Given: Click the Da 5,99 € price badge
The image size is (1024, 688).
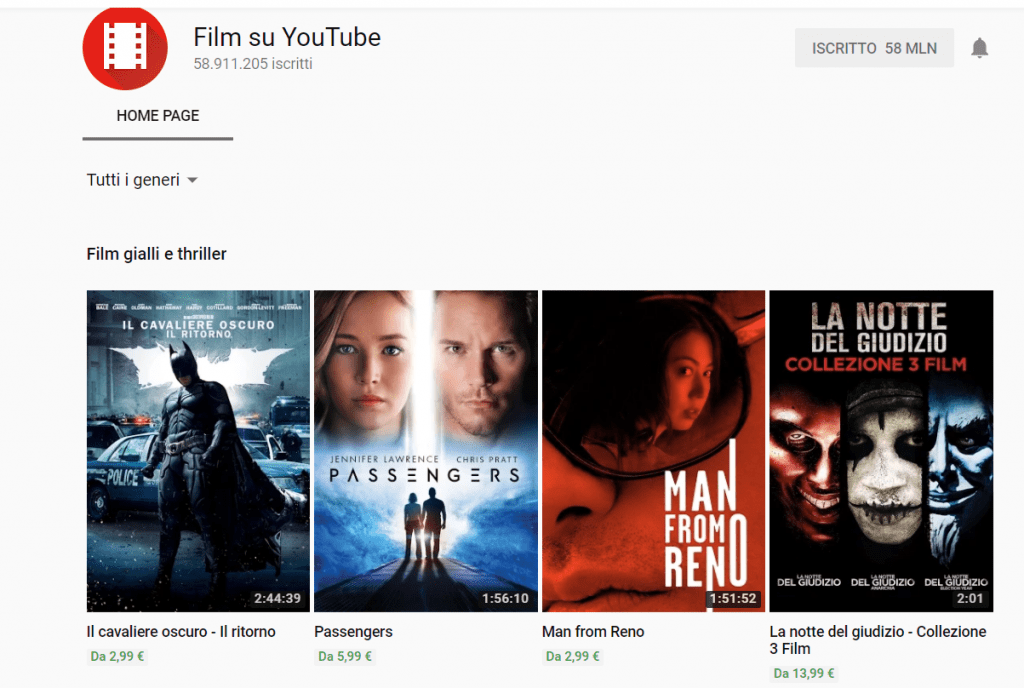Looking at the screenshot, I should tap(345, 657).
